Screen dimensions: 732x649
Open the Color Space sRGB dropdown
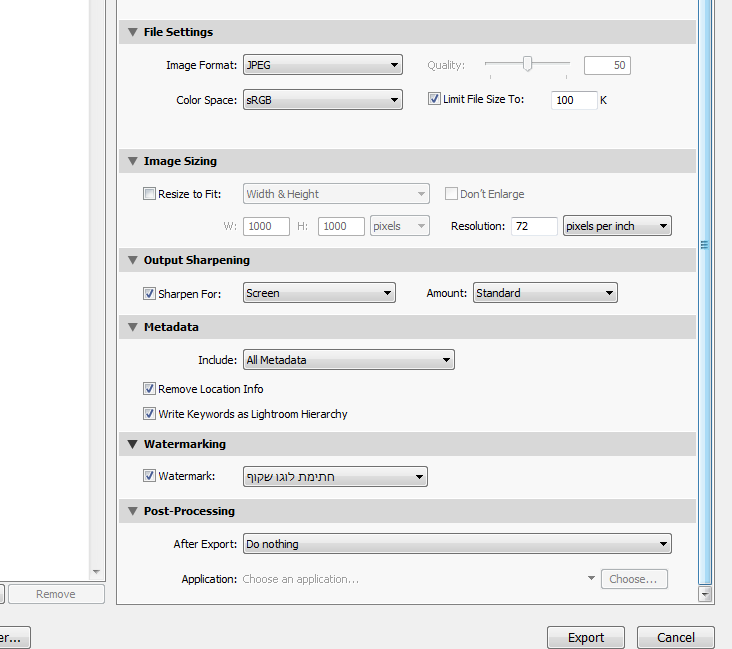click(323, 100)
